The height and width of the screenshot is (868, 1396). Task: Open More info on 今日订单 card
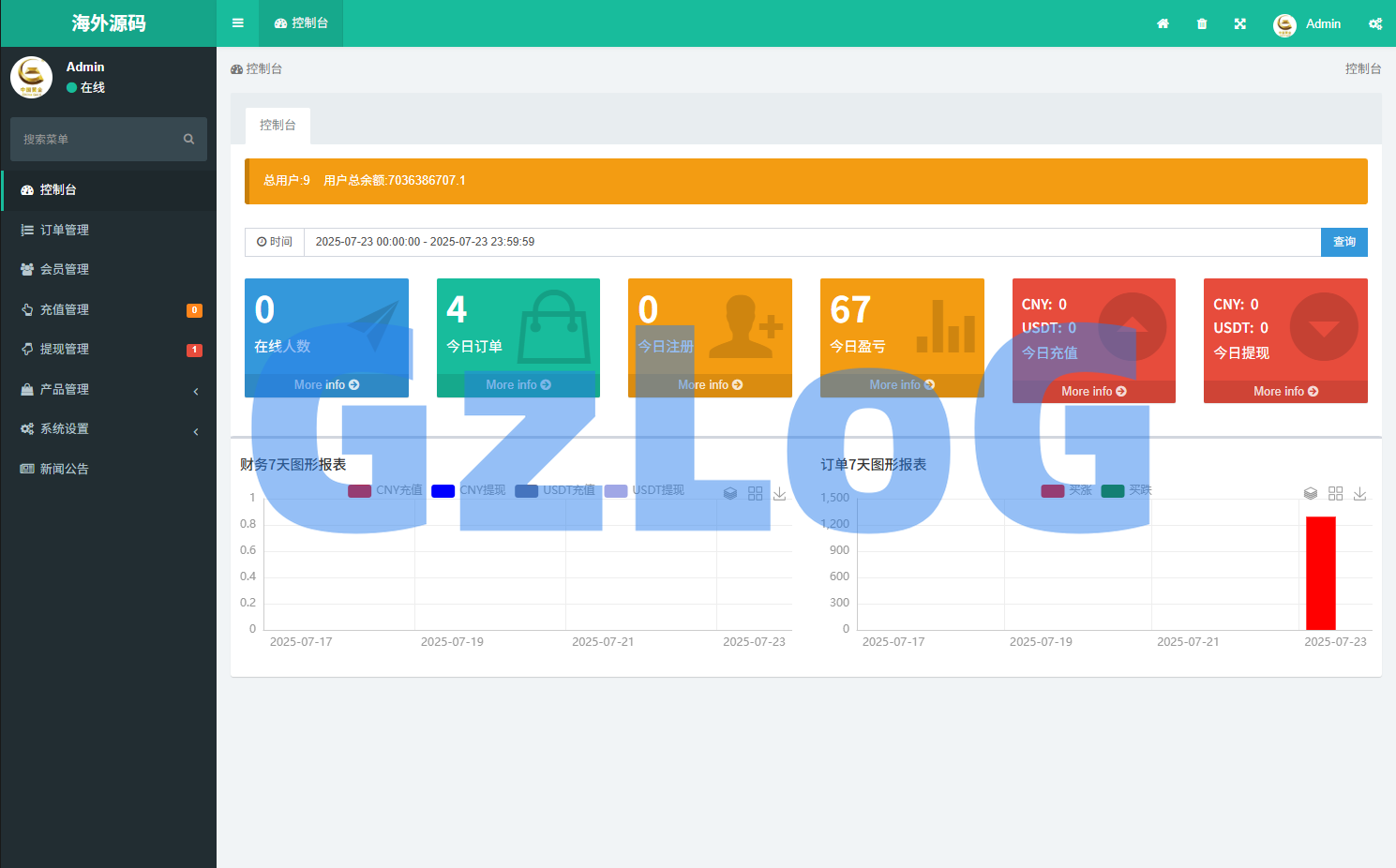click(x=518, y=385)
